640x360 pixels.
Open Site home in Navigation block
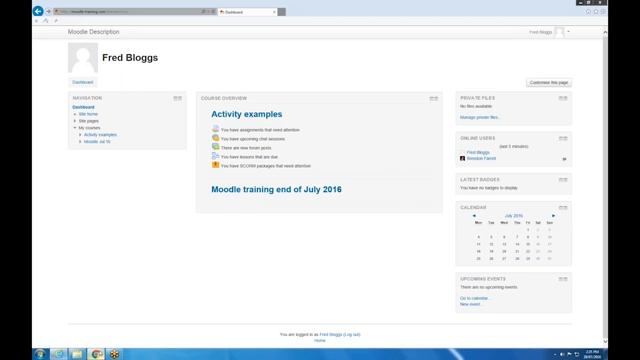[x=88, y=114]
